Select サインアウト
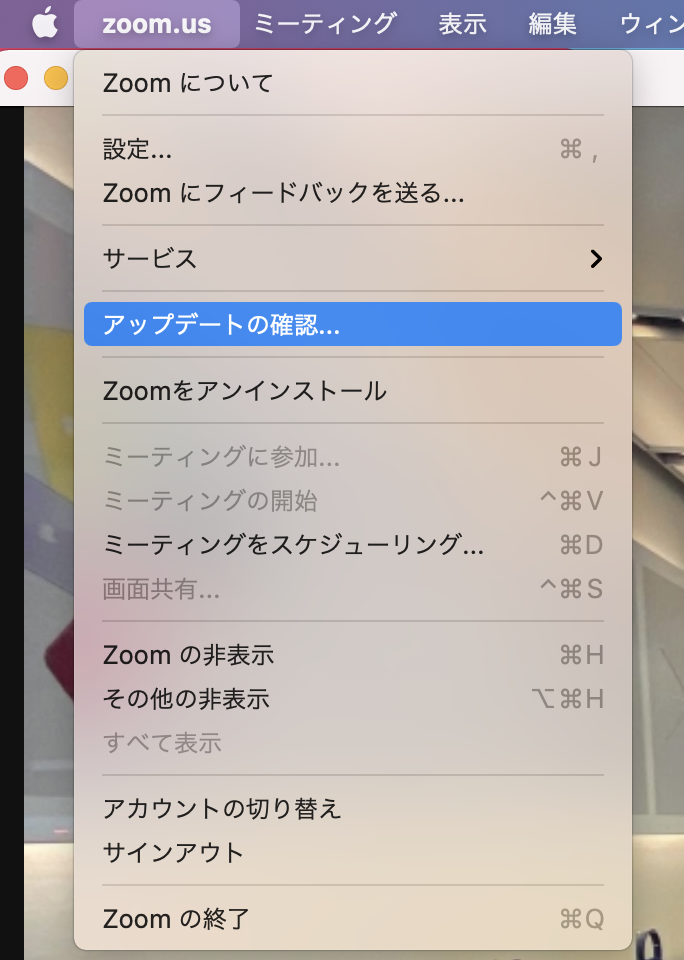The width and height of the screenshot is (684, 960). pos(353,852)
